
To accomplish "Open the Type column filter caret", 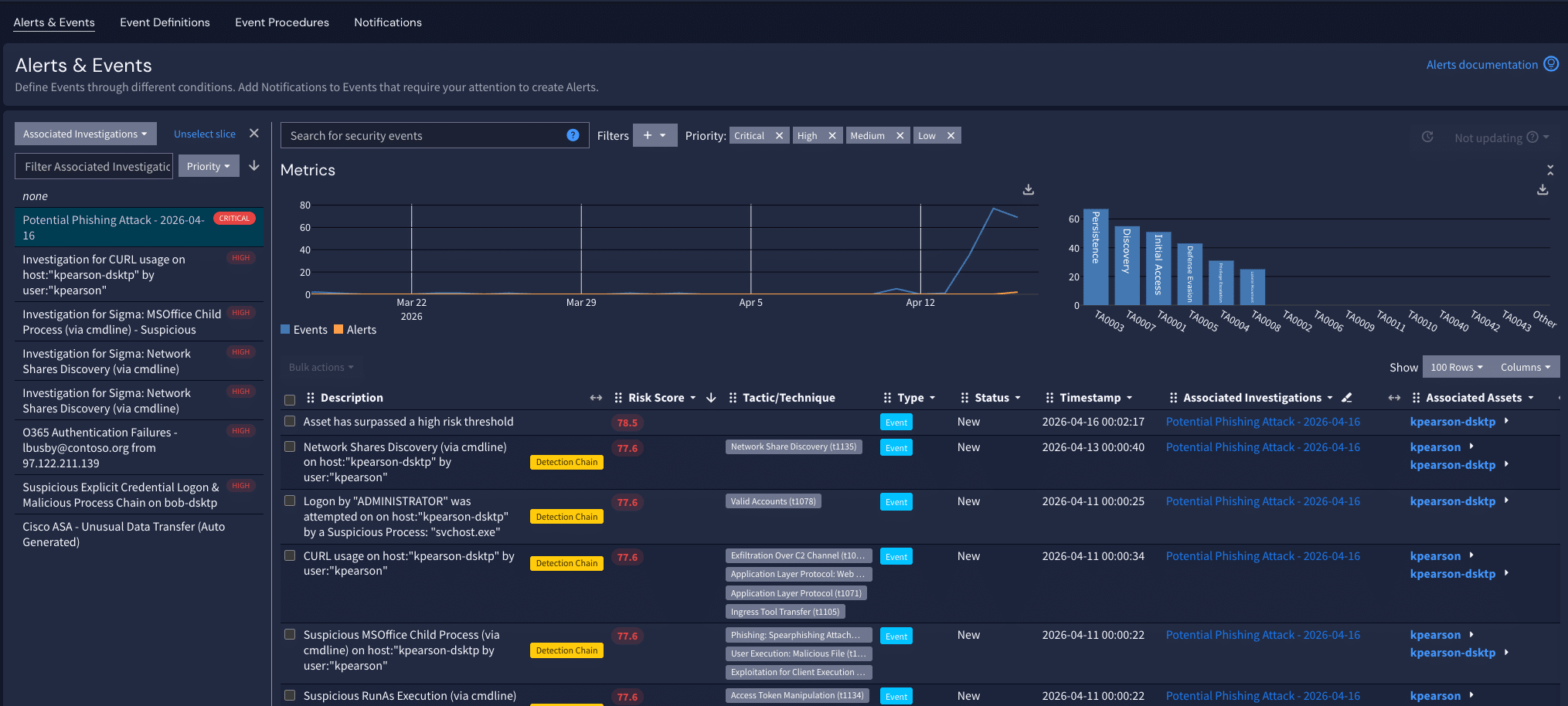I will (x=932, y=398).
